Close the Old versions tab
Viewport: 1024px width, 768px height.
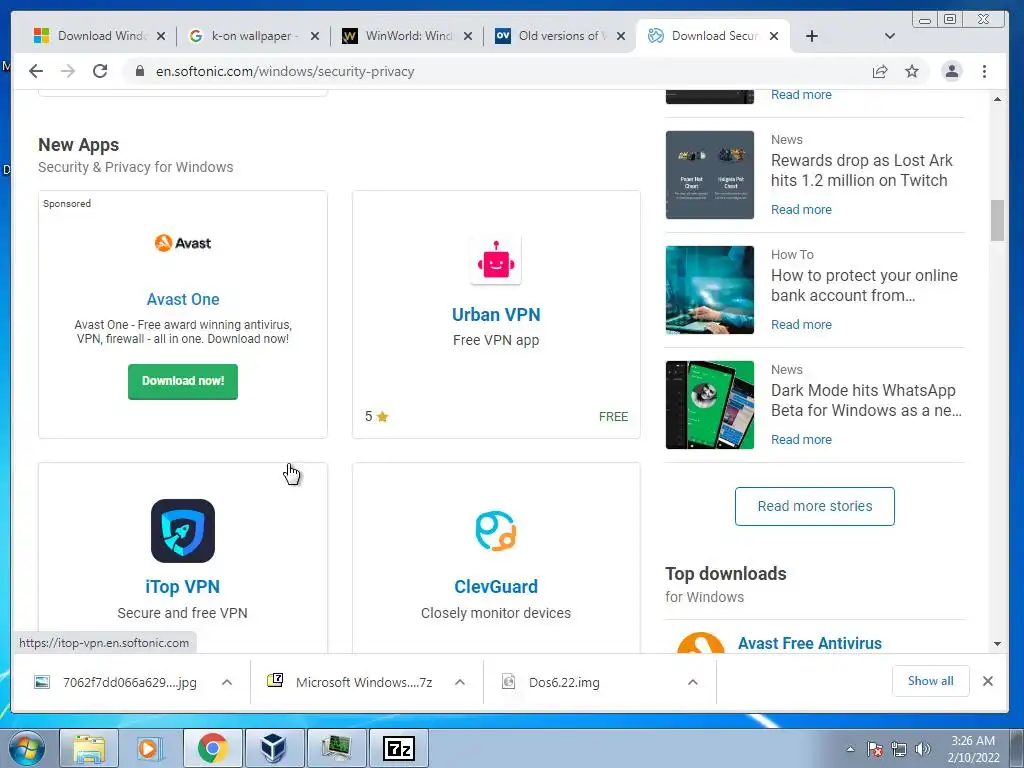[621, 36]
